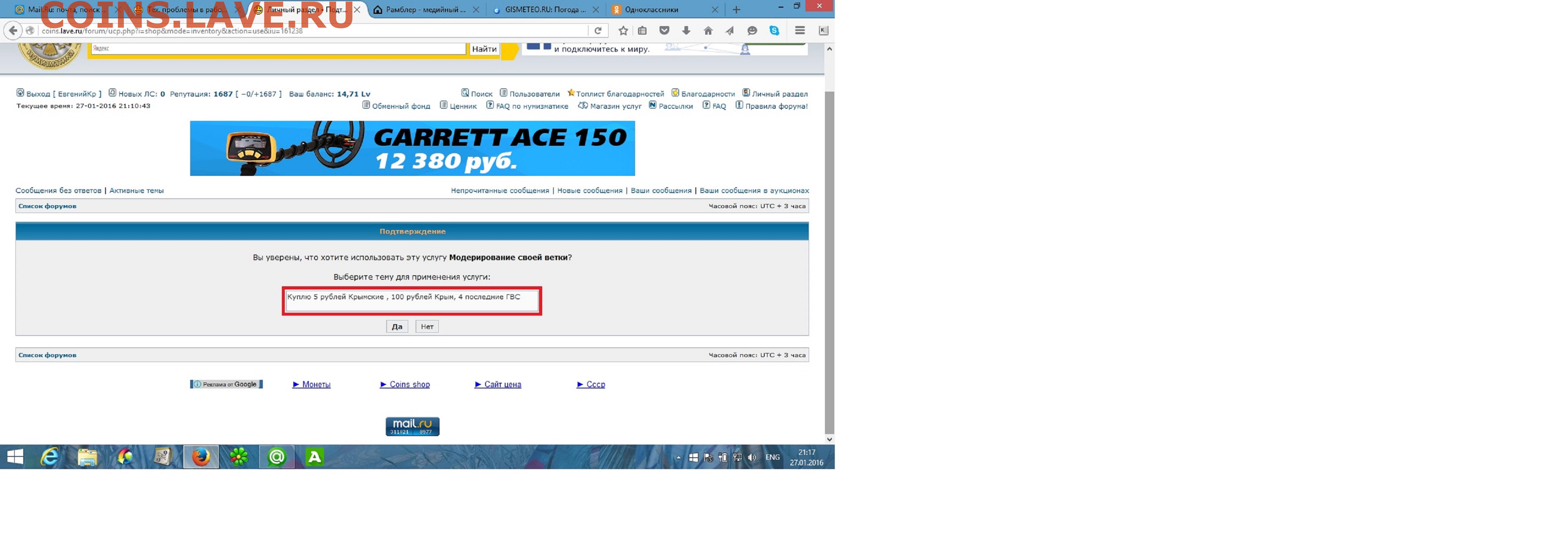Screen dimensions: 1568x555
Task: Reload the page with refresh icon
Action: point(598,30)
